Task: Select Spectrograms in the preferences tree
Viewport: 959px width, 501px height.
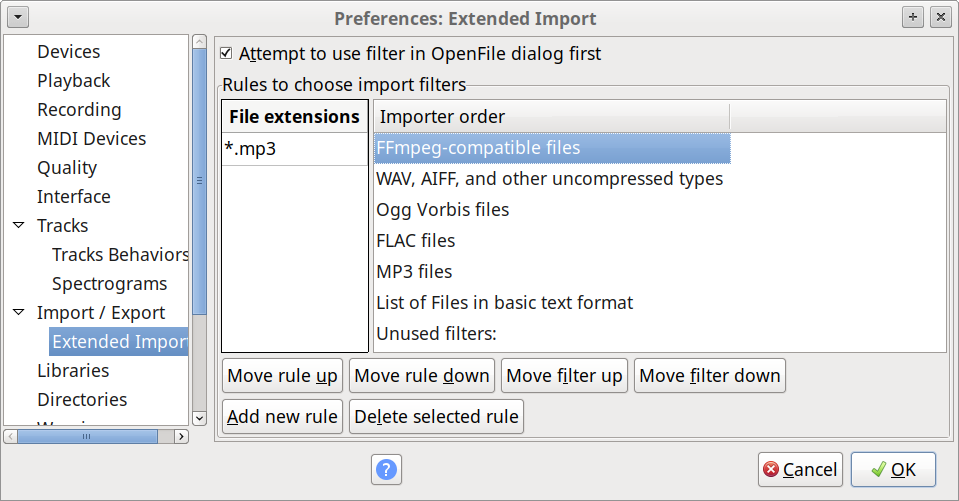Action: tap(109, 283)
